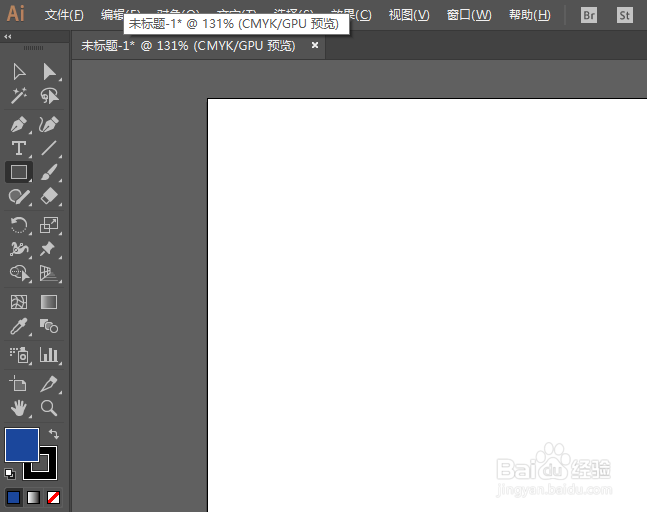The height and width of the screenshot is (512, 647).
Task: Set paint mode to Gradient
Action: (33, 497)
